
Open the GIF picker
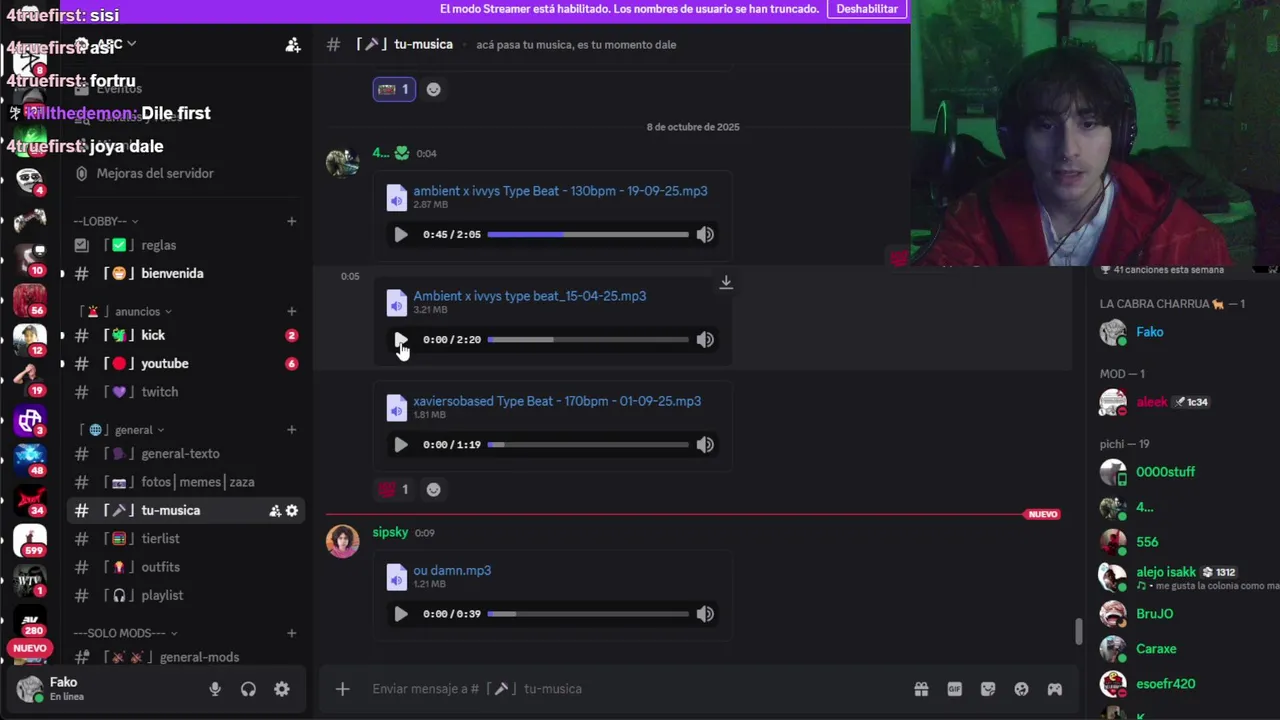tap(955, 689)
